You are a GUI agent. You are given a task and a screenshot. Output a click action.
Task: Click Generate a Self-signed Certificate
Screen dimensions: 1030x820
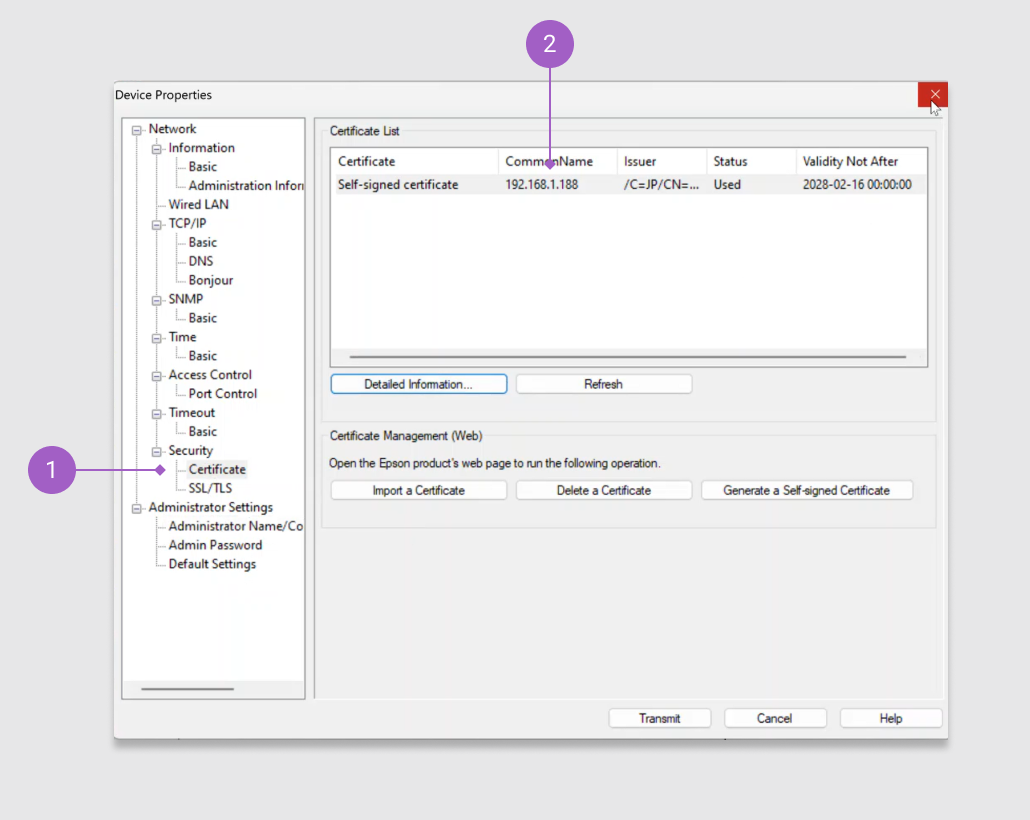[x=807, y=491]
